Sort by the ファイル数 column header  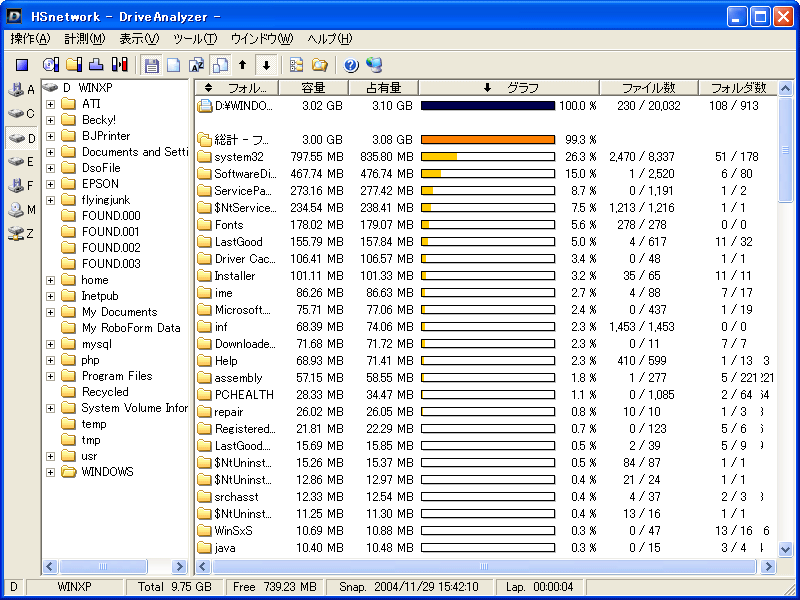click(x=648, y=88)
